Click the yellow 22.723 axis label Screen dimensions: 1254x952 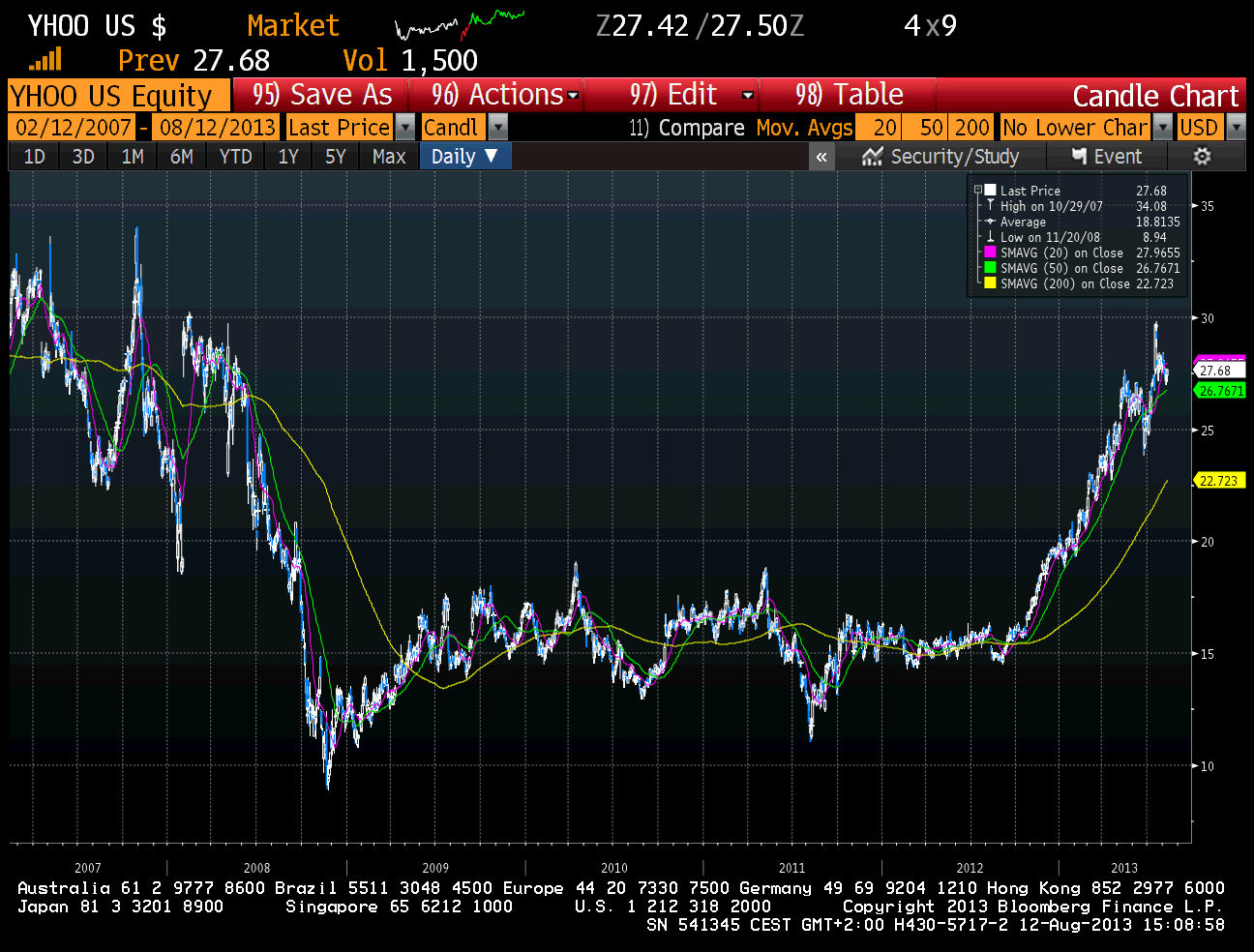pos(1220,481)
